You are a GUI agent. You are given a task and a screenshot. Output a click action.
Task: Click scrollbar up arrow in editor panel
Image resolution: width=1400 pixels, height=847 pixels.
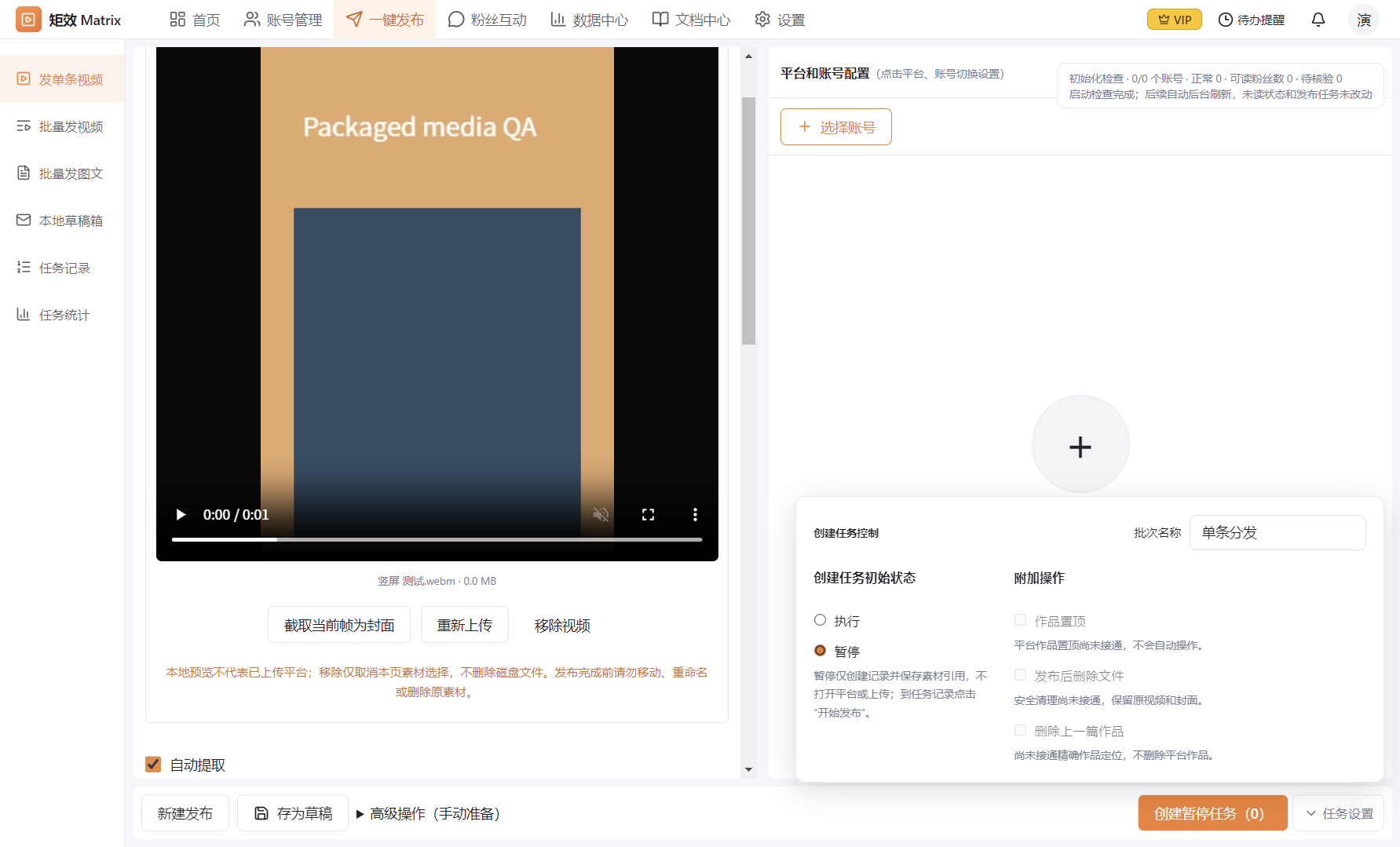click(x=748, y=57)
